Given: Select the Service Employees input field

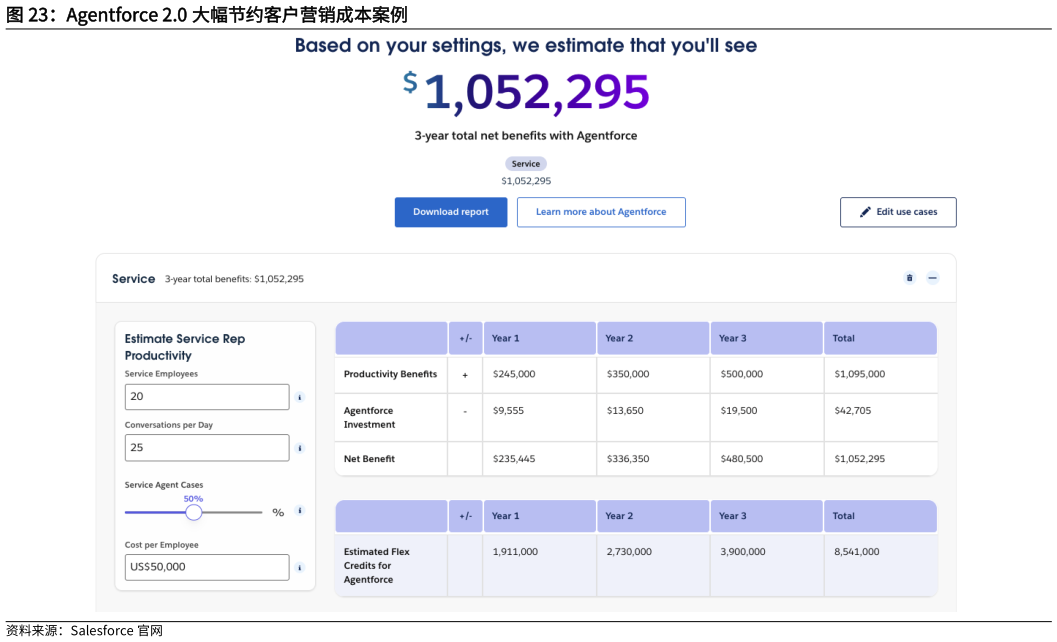Looking at the screenshot, I should click(206, 397).
